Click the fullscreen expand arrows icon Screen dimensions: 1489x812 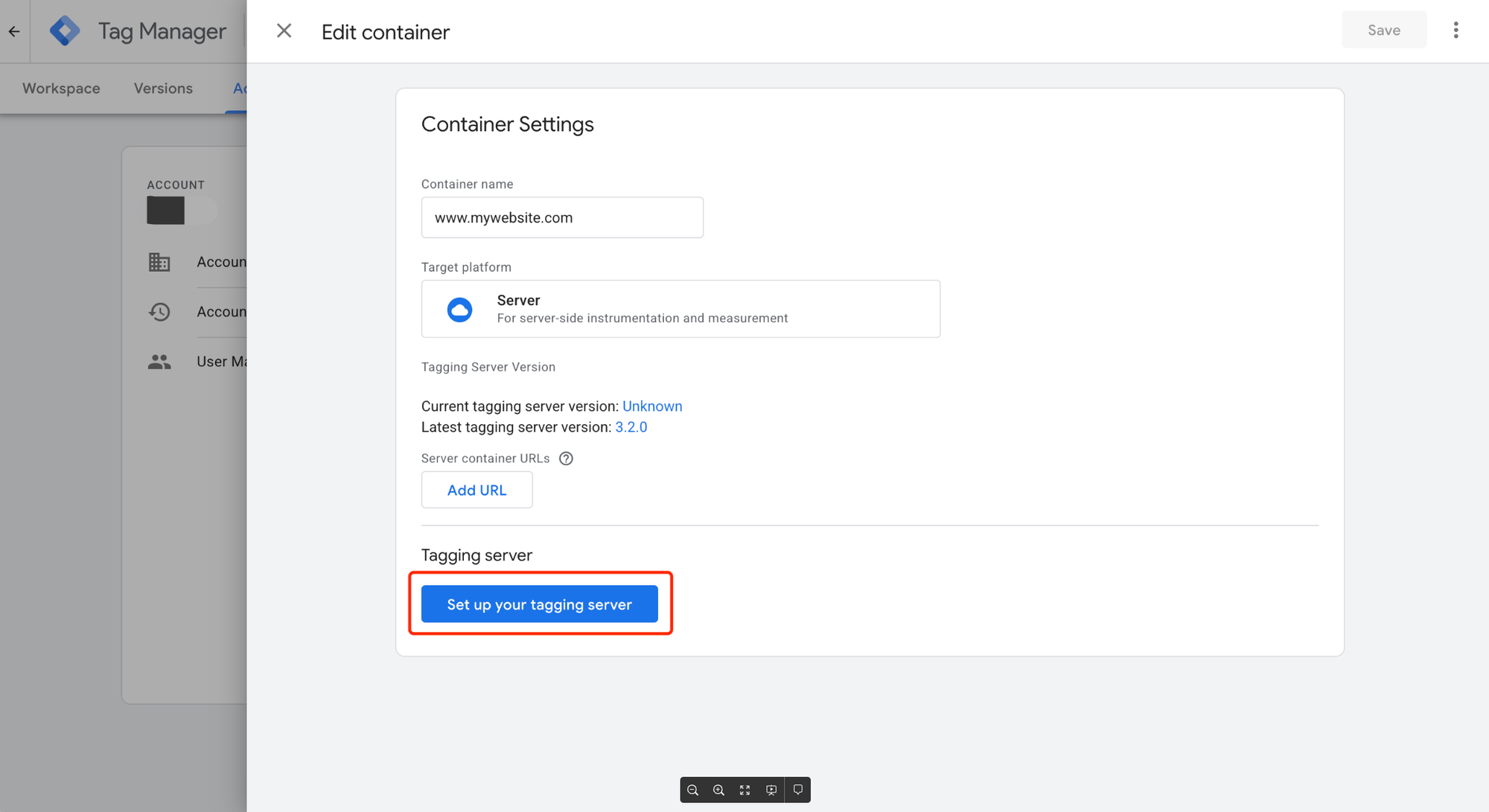[744, 790]
